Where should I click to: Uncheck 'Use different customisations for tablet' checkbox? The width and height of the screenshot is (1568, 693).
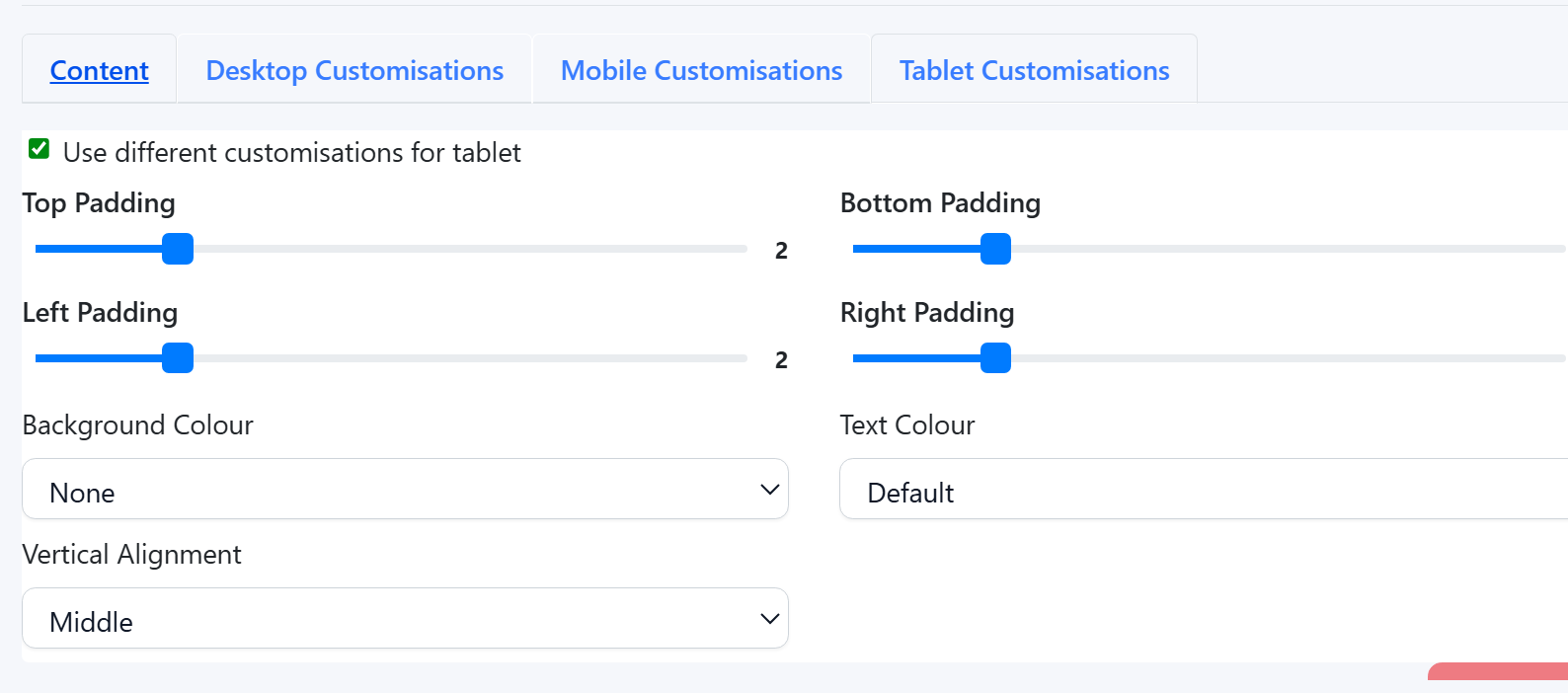pos(39,149)
